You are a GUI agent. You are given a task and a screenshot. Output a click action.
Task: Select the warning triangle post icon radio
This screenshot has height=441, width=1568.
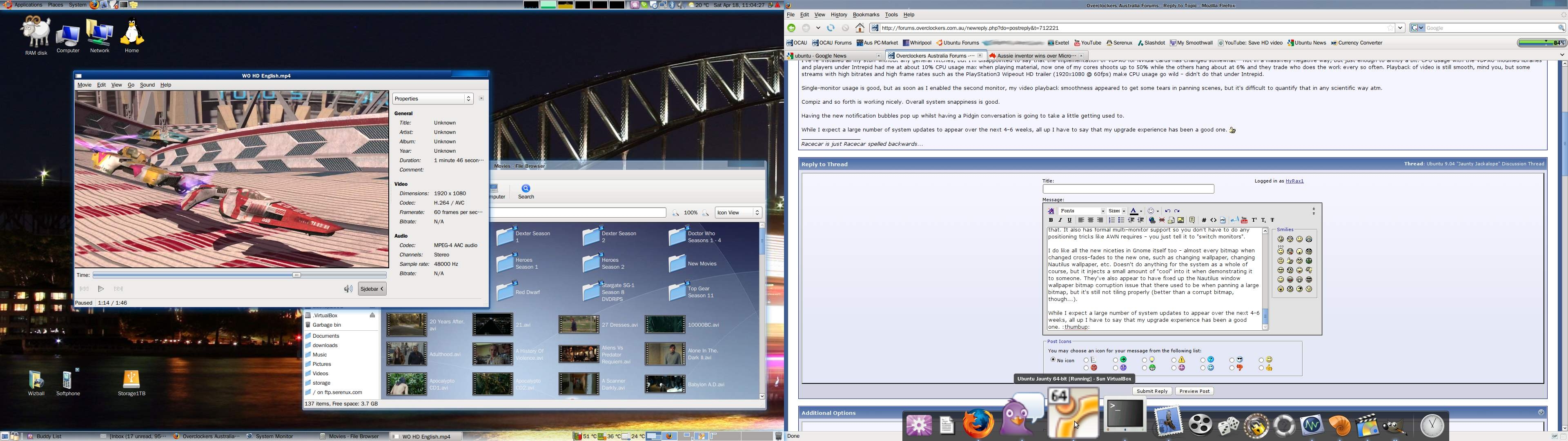[1174, 361]
